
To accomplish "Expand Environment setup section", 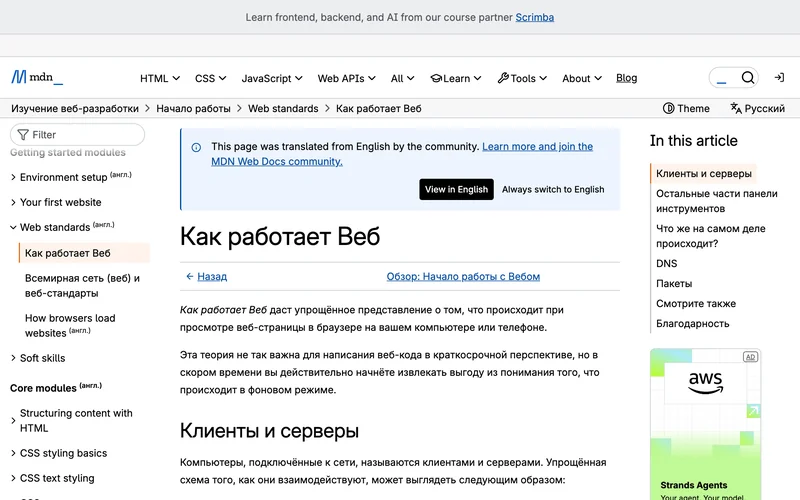I will click(70, 177).
